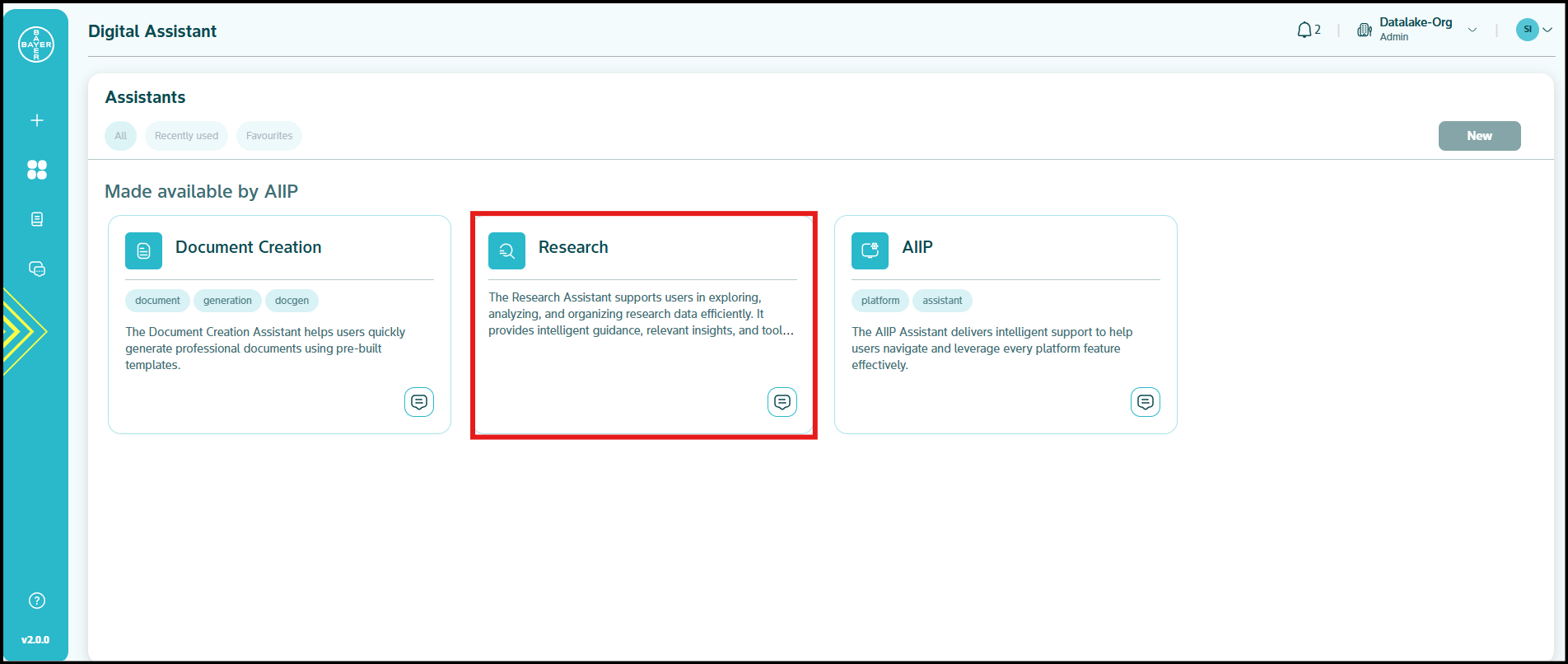The width and height of the screenshot is (1568, 664).
Task: Click the Document Creation card icon
Action: click(143, 251)
